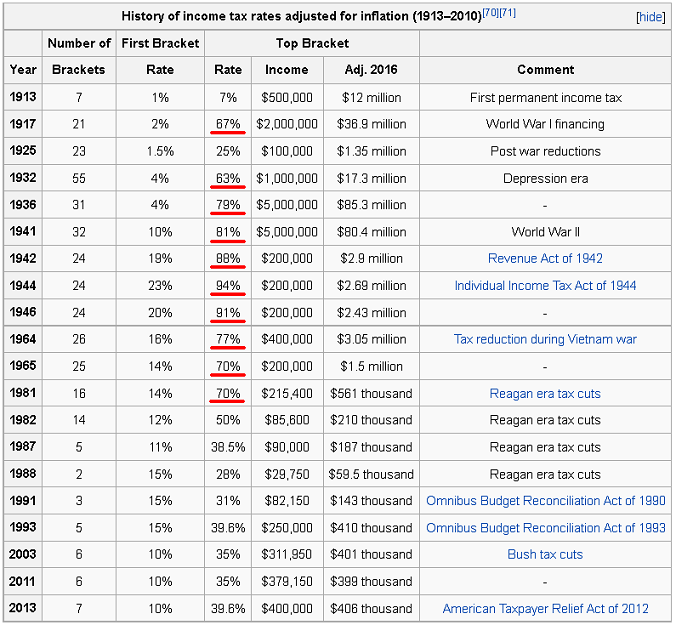This screenshot has height=625, width=676.
Task: Click the 50% top rate cell
Action: [x=228, y=420]
